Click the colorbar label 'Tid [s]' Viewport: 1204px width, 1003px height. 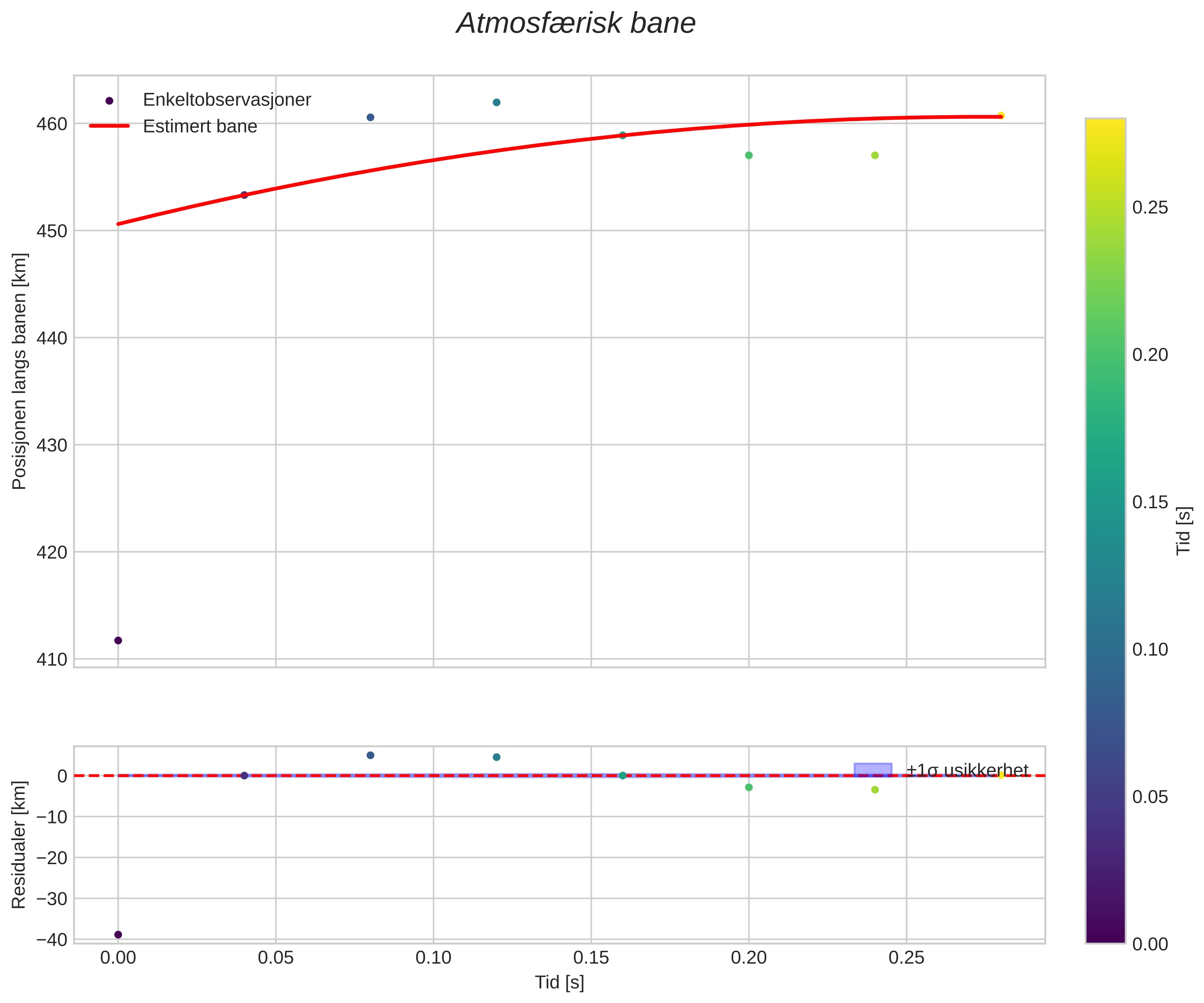tap(1183, 531)
